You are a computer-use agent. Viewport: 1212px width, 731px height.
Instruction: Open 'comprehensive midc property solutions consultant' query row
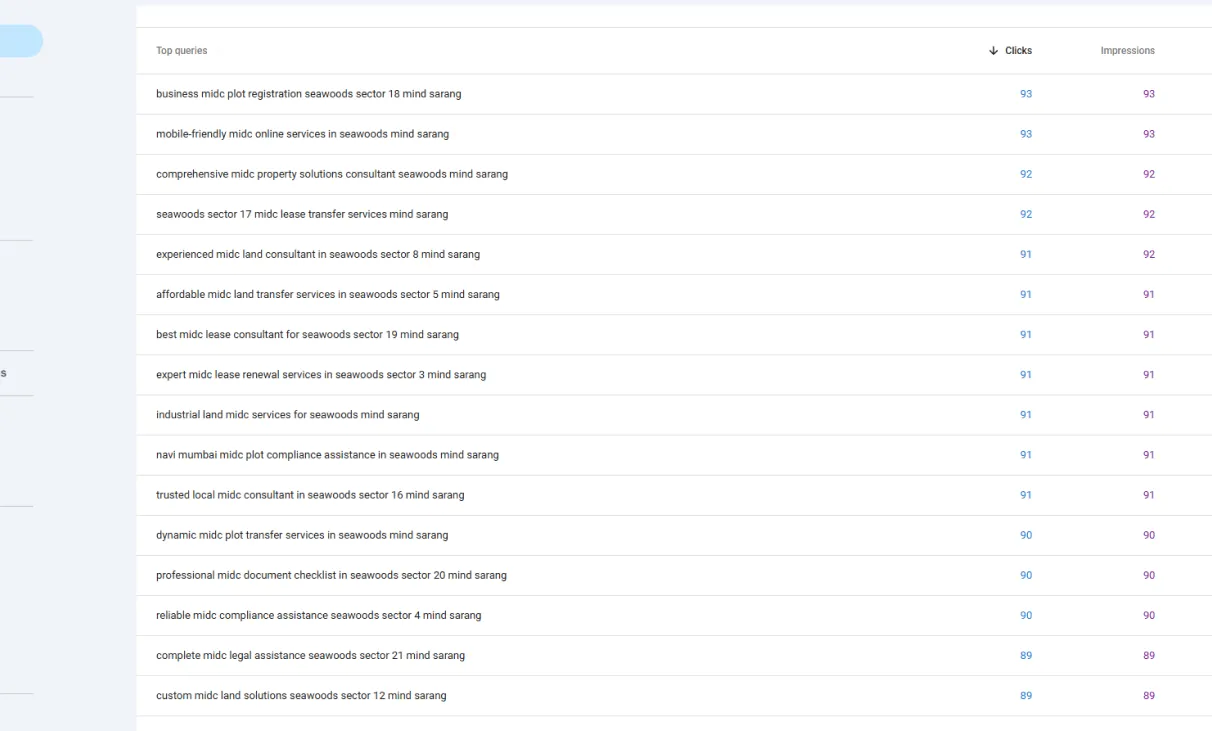coord(331,174)
